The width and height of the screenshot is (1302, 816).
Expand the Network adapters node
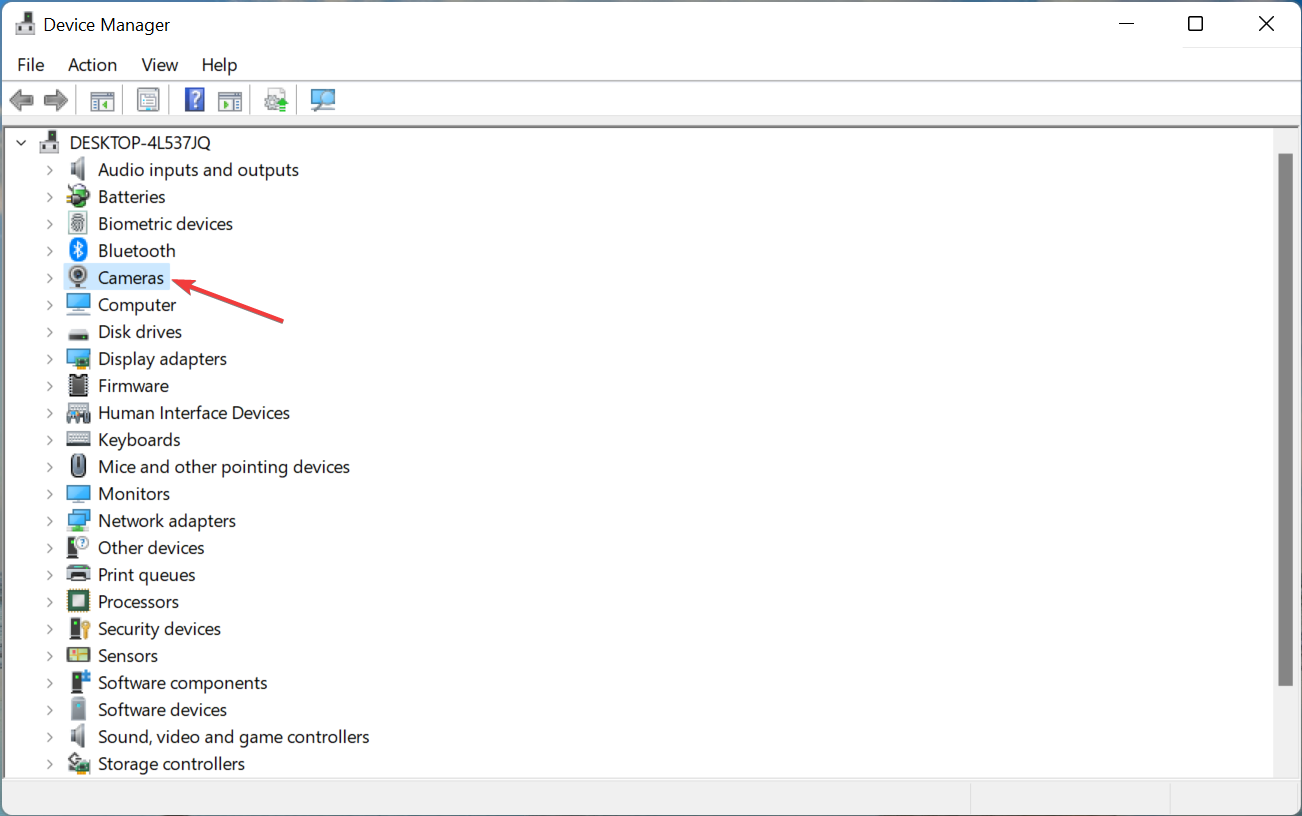tap(49, 521)
